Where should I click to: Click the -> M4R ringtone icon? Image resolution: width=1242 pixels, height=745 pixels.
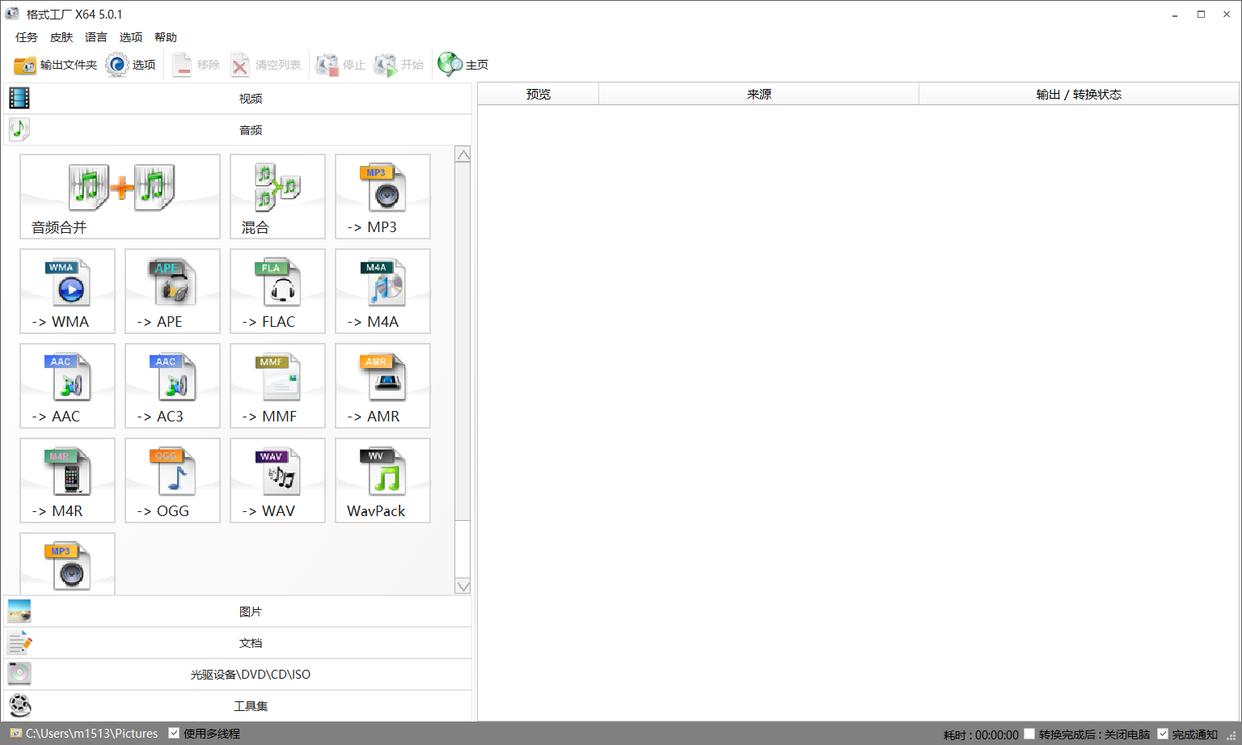click(67, 480)
